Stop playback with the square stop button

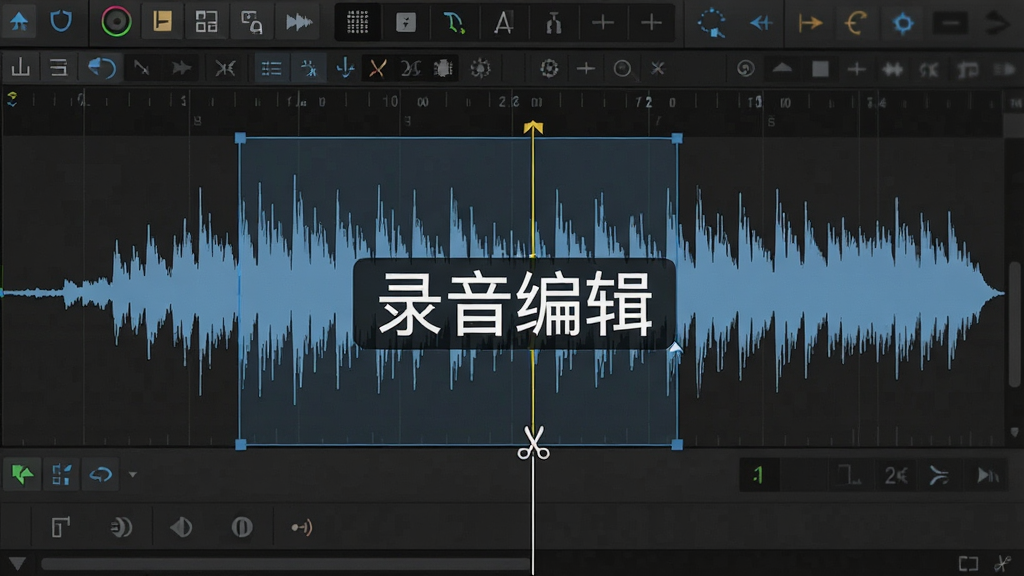820,69
